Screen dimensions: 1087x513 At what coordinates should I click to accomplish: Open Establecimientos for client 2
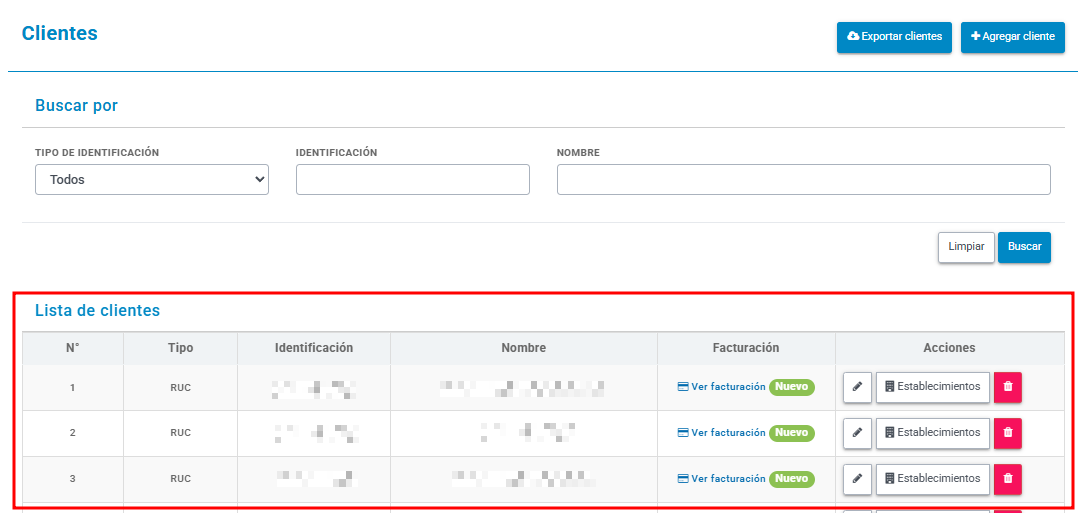(x=932, y=433)
